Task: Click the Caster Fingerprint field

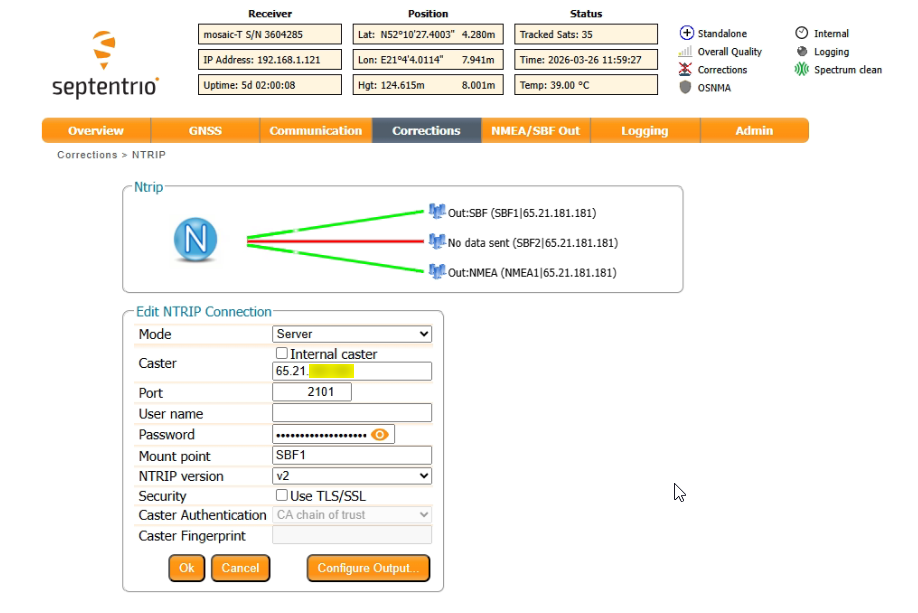Action: click(x=352, y=535)
